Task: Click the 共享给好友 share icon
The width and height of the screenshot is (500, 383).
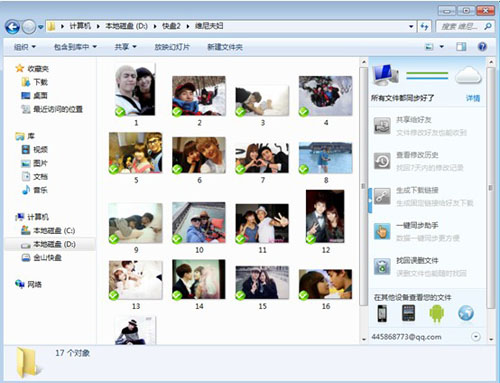Action: point(382,126)
